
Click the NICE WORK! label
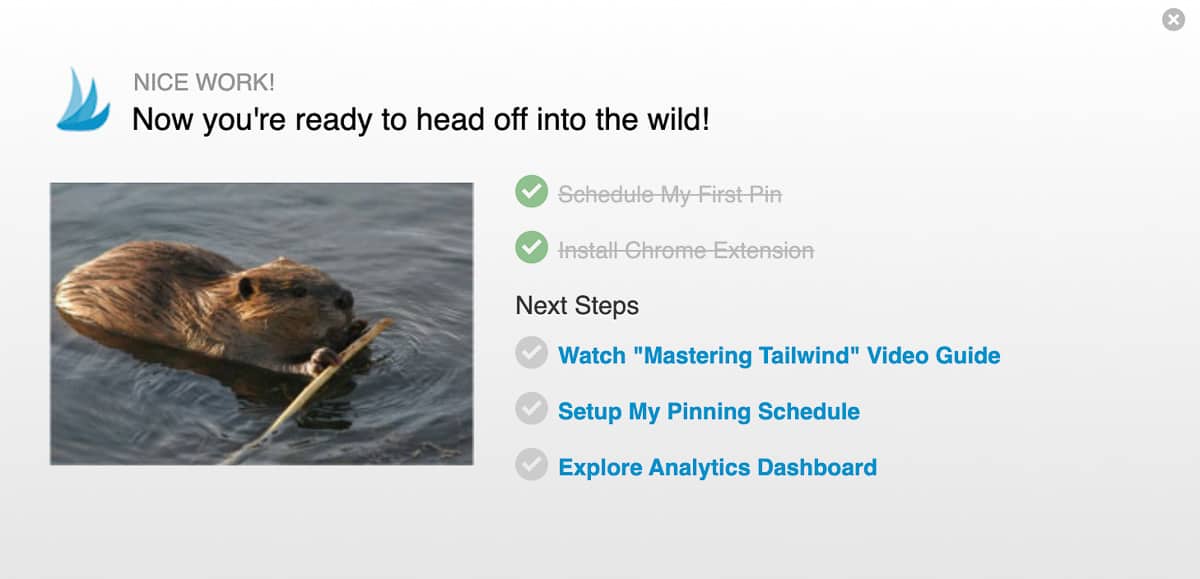203,83
